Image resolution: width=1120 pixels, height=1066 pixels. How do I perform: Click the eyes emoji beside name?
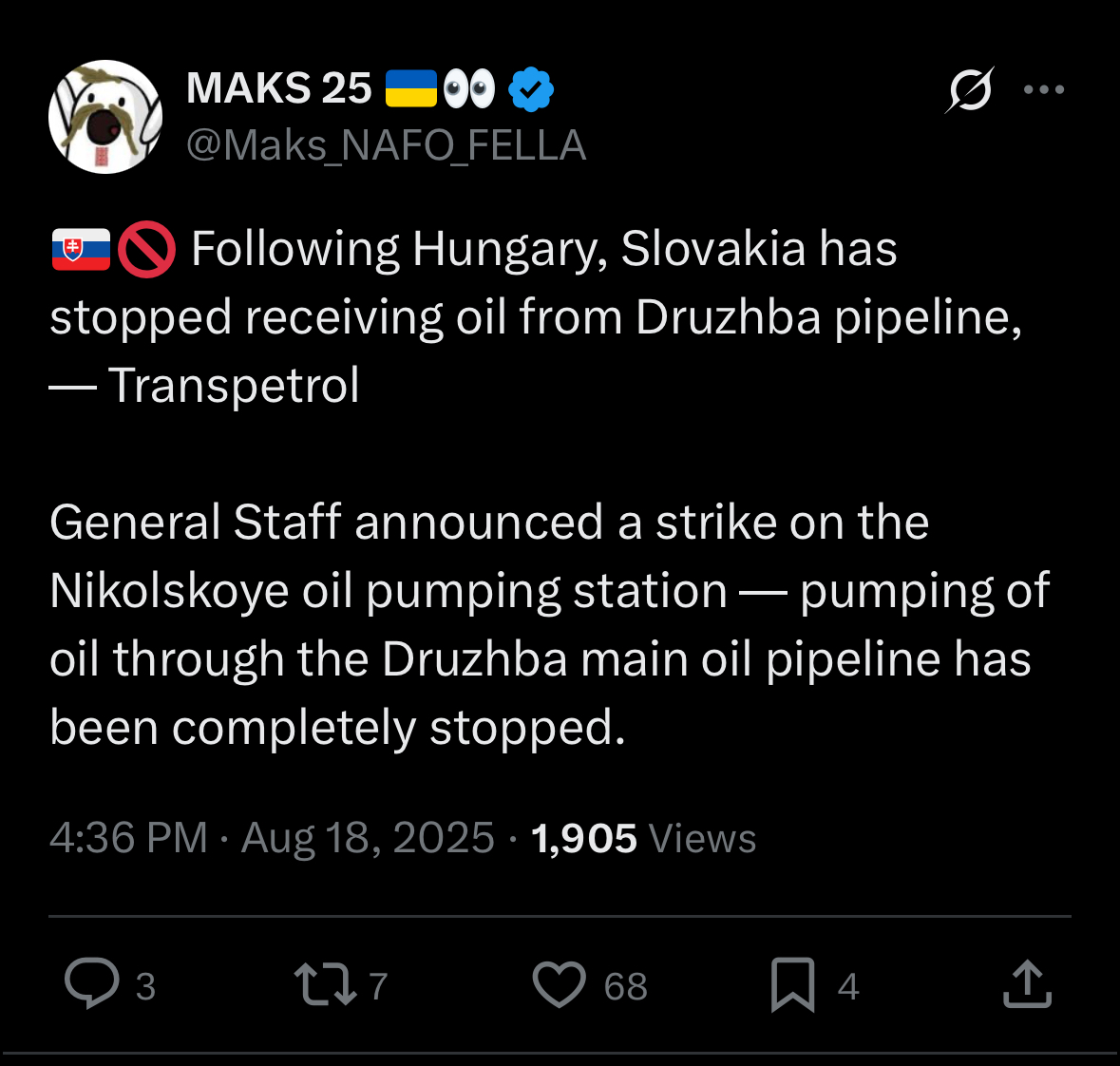click(x=469, y=89)
